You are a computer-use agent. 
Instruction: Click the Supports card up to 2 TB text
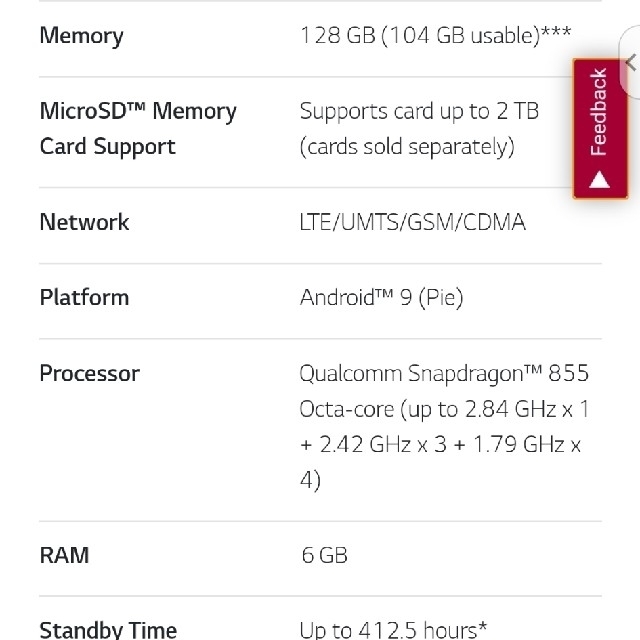pos(419,111)
